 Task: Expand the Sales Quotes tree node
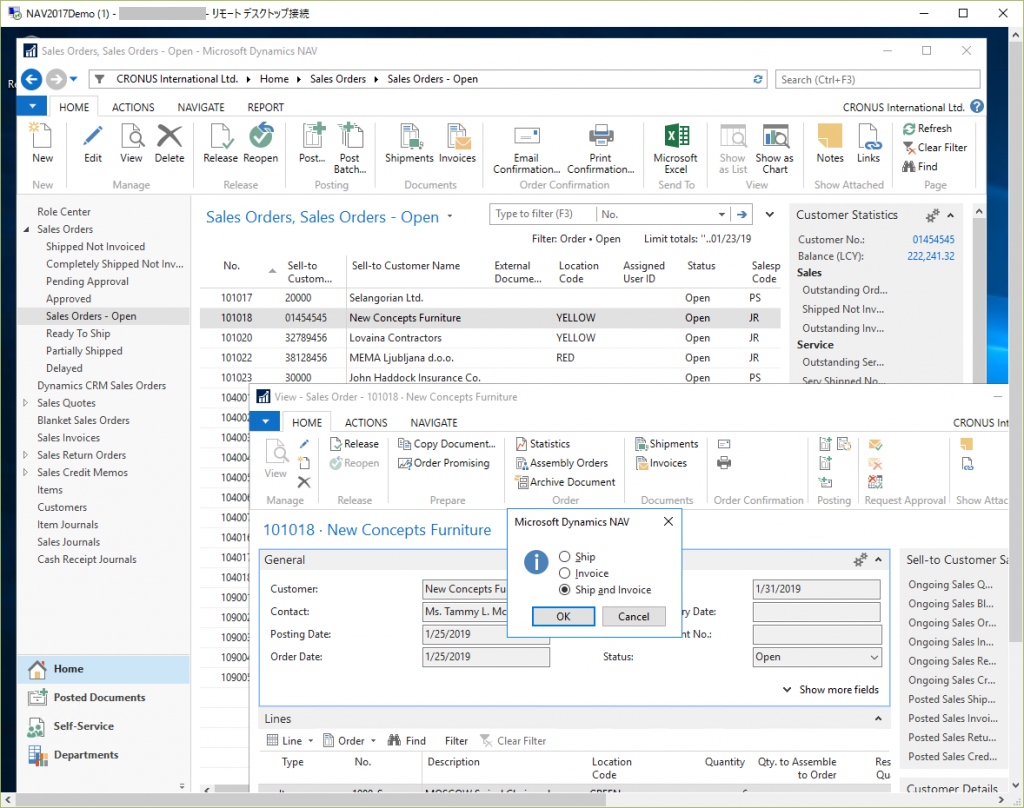coord(25,403)
